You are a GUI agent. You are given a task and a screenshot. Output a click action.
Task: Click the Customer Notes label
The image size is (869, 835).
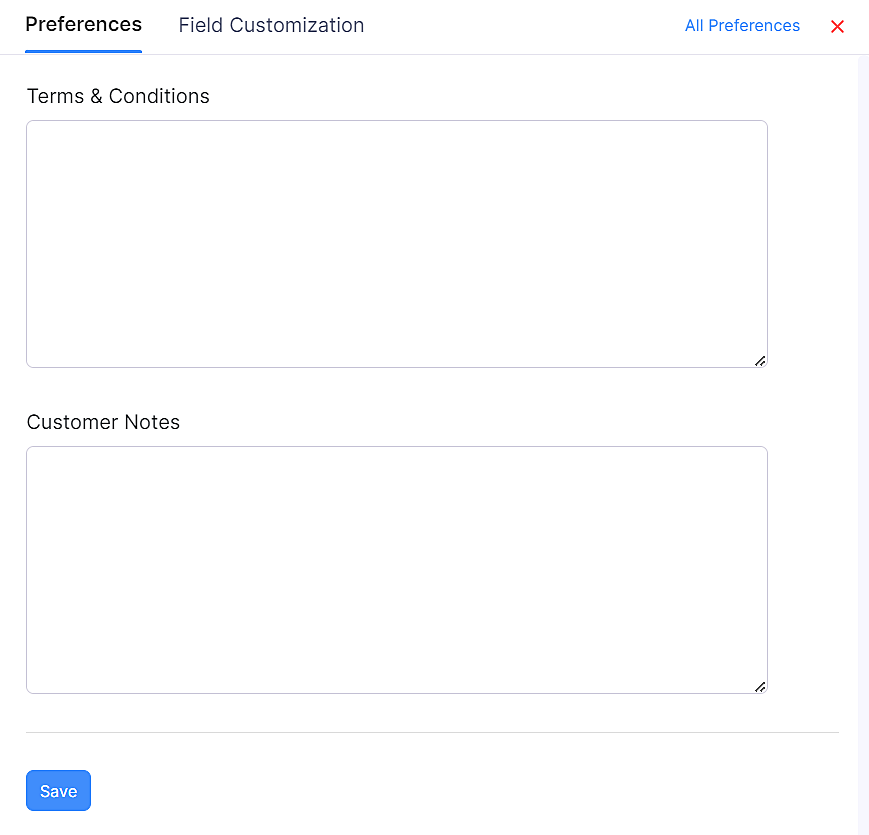(103, 422)
